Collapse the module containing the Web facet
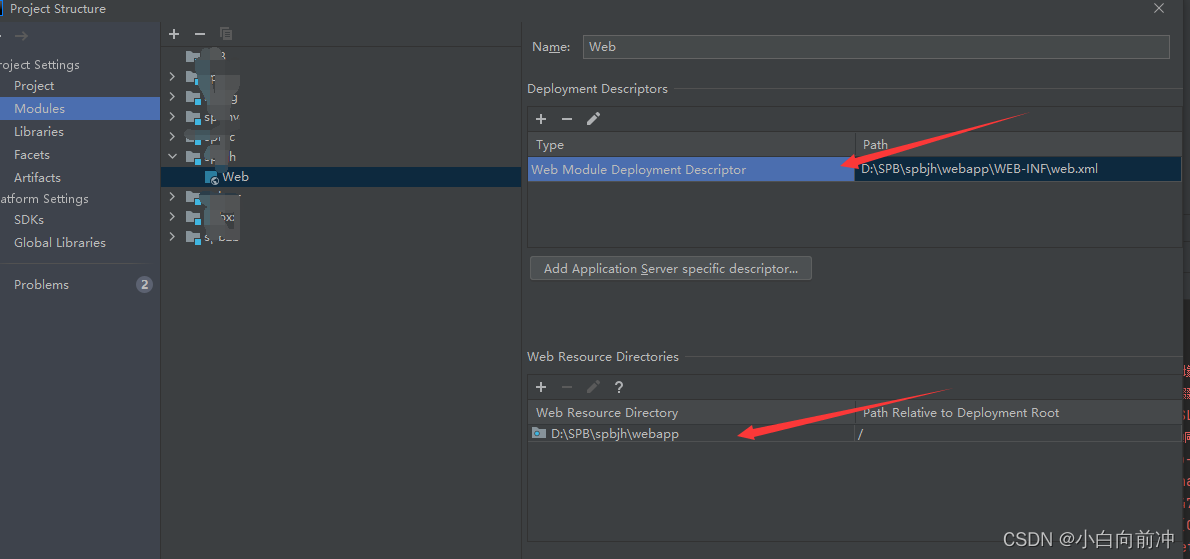The image size is (1190, 559). click(x=172, y=157)
